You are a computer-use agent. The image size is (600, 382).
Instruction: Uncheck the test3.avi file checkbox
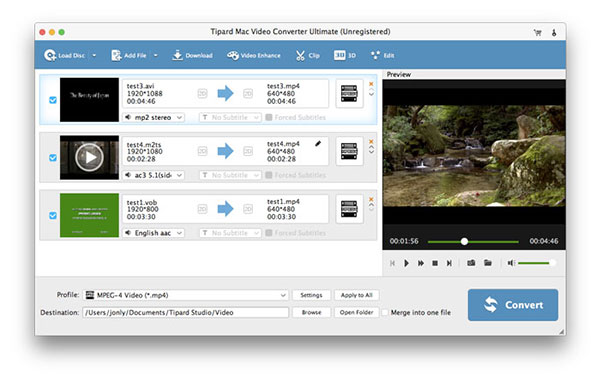(x=53, y=100)
